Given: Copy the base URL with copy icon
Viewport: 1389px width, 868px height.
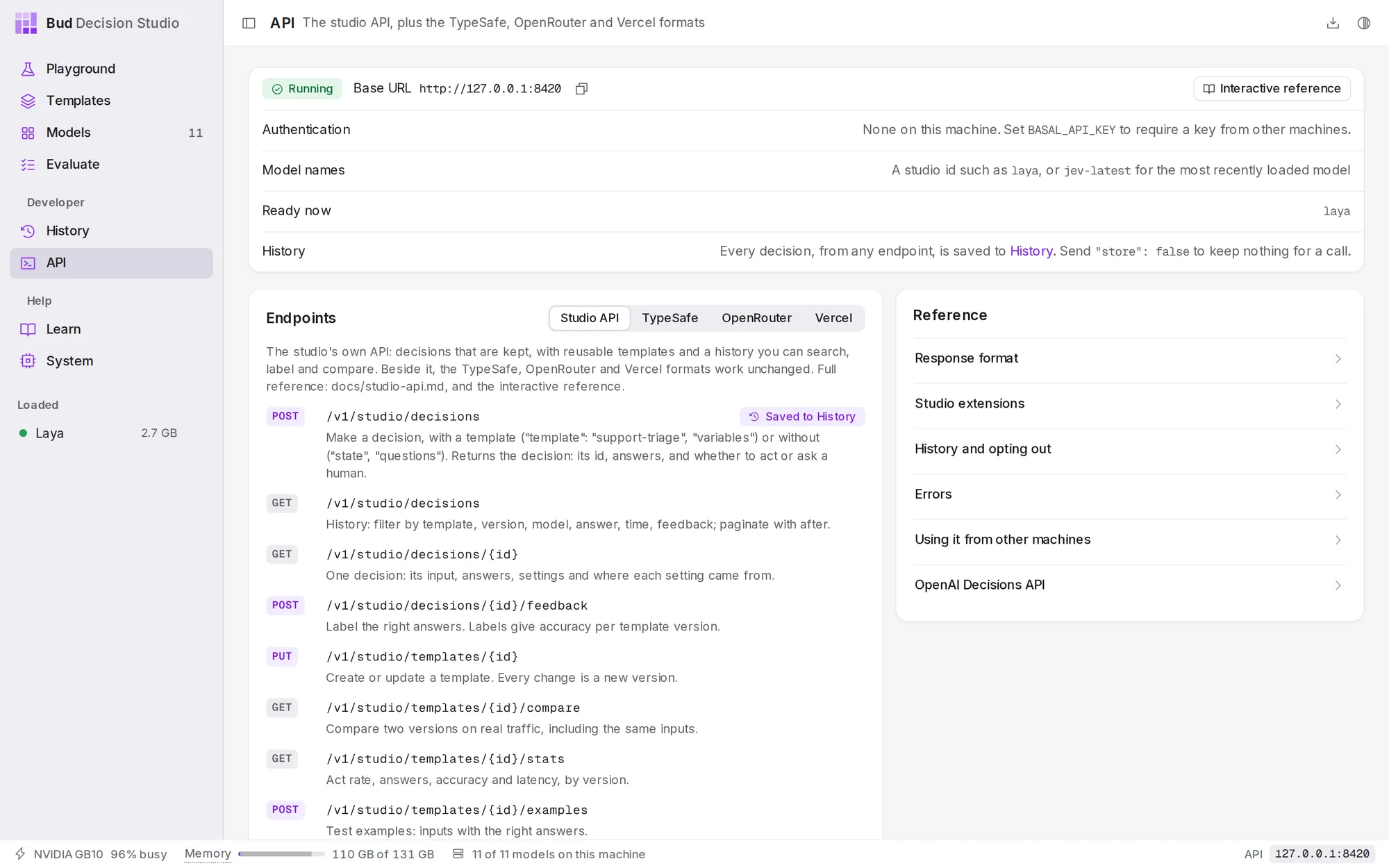Looking at the screenshot, I should [582, 89].
